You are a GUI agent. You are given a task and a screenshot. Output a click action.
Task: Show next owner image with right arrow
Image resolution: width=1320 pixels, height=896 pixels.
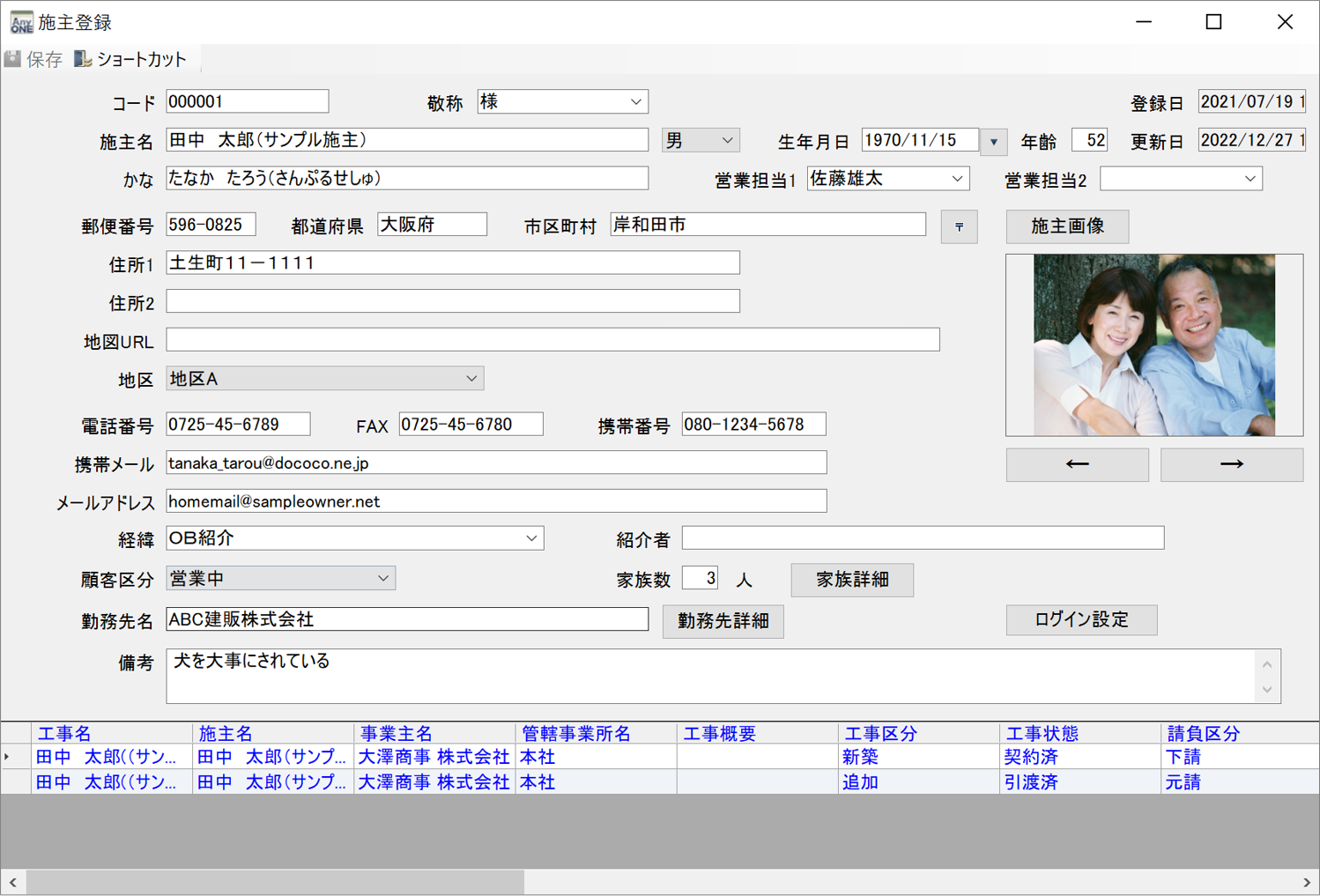point(1231,464)
